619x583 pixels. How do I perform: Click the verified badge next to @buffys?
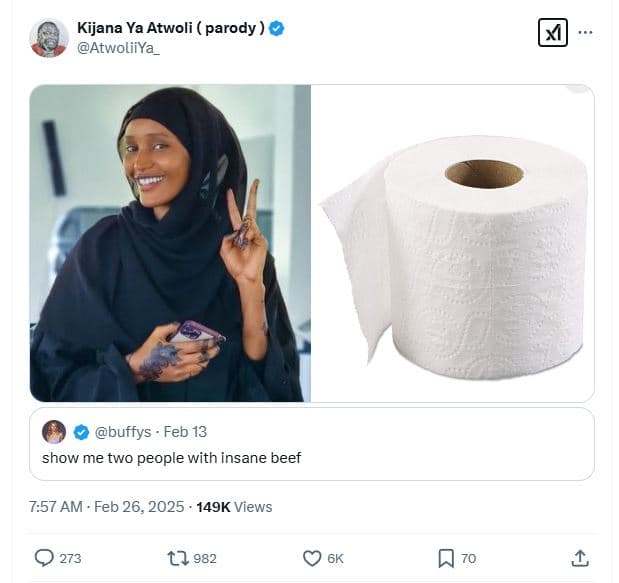pyautogui.click(x=82, y=432)
